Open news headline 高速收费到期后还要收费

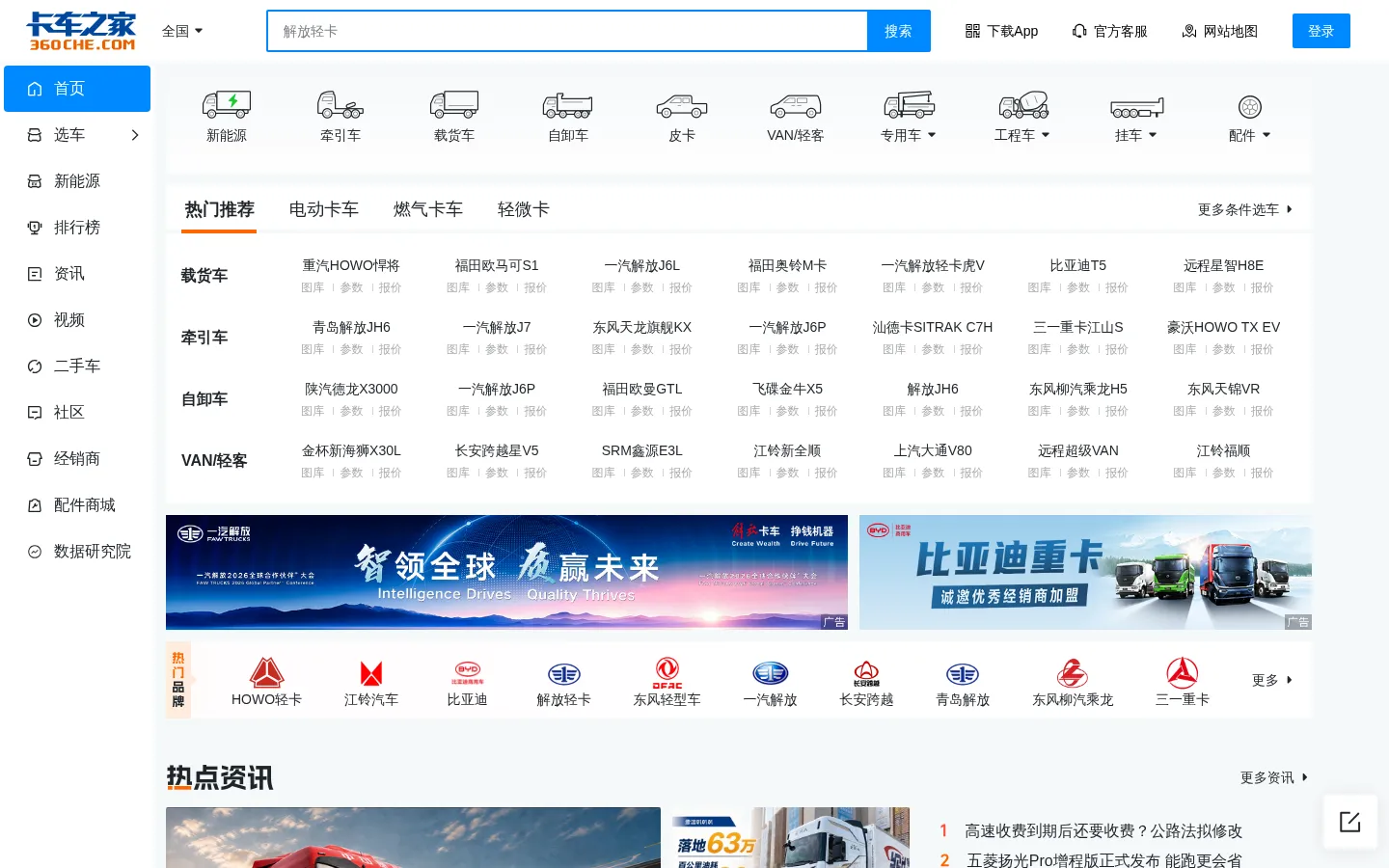1103,830
